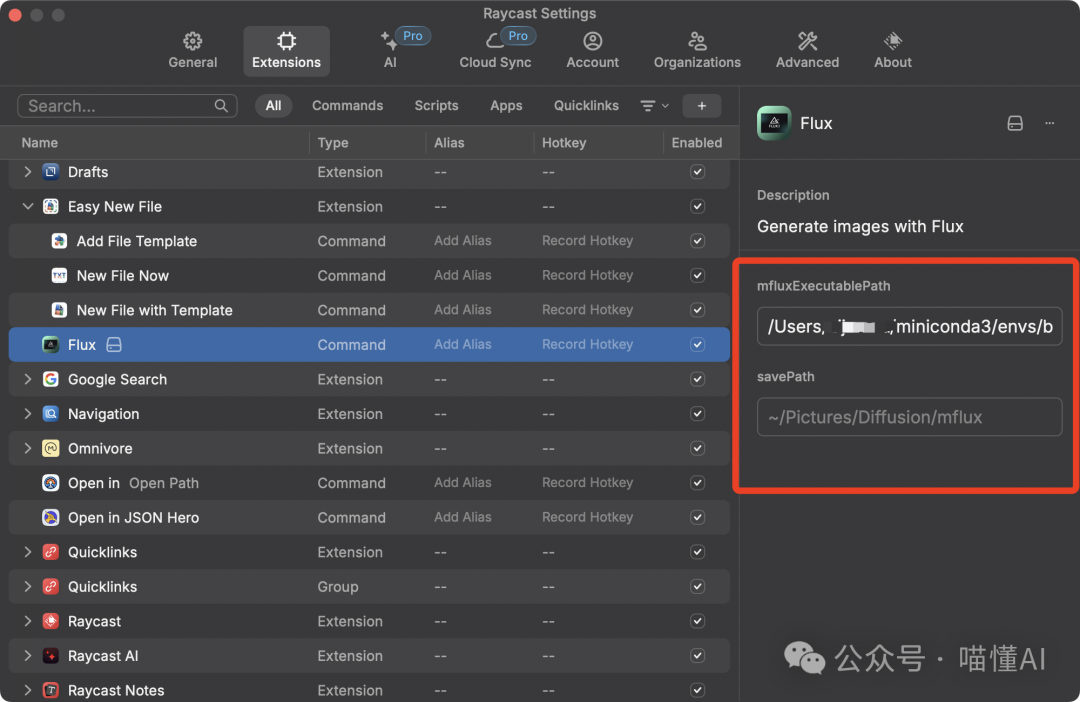Click the Navigation extension icon
This screenshot has height=702, width=1080.
(51, 413)
